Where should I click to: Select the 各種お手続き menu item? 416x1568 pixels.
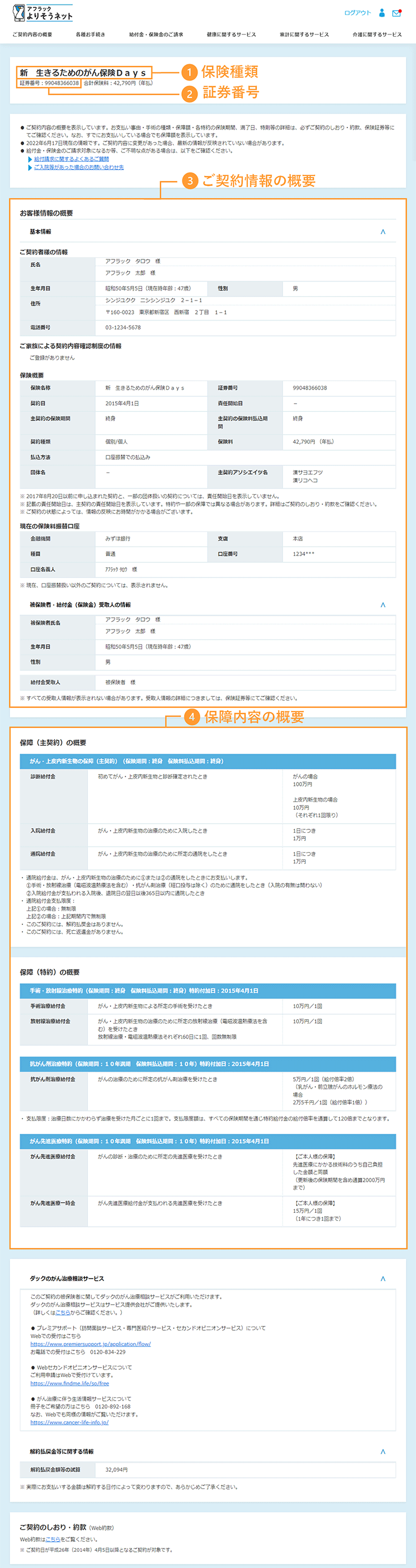tap(90, 35)
